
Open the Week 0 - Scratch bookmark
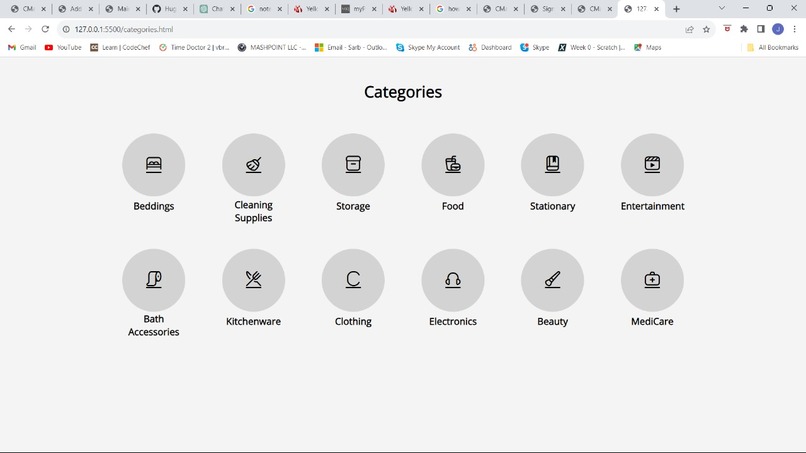point(592,47)
